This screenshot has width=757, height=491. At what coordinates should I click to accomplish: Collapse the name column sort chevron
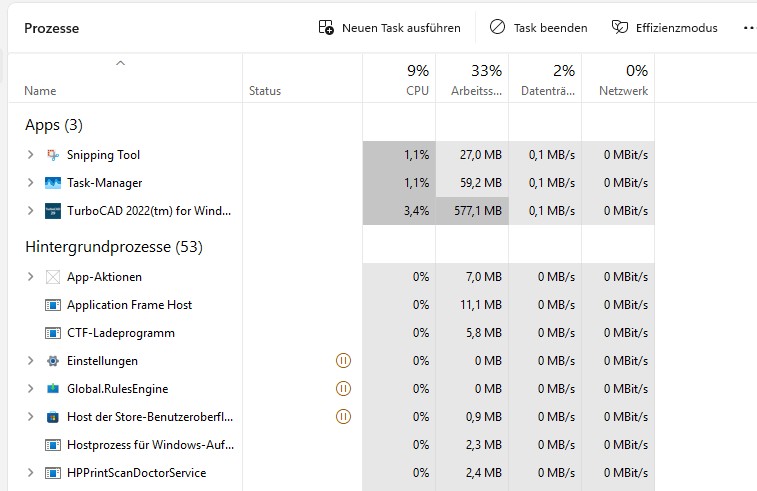[121, 64]
